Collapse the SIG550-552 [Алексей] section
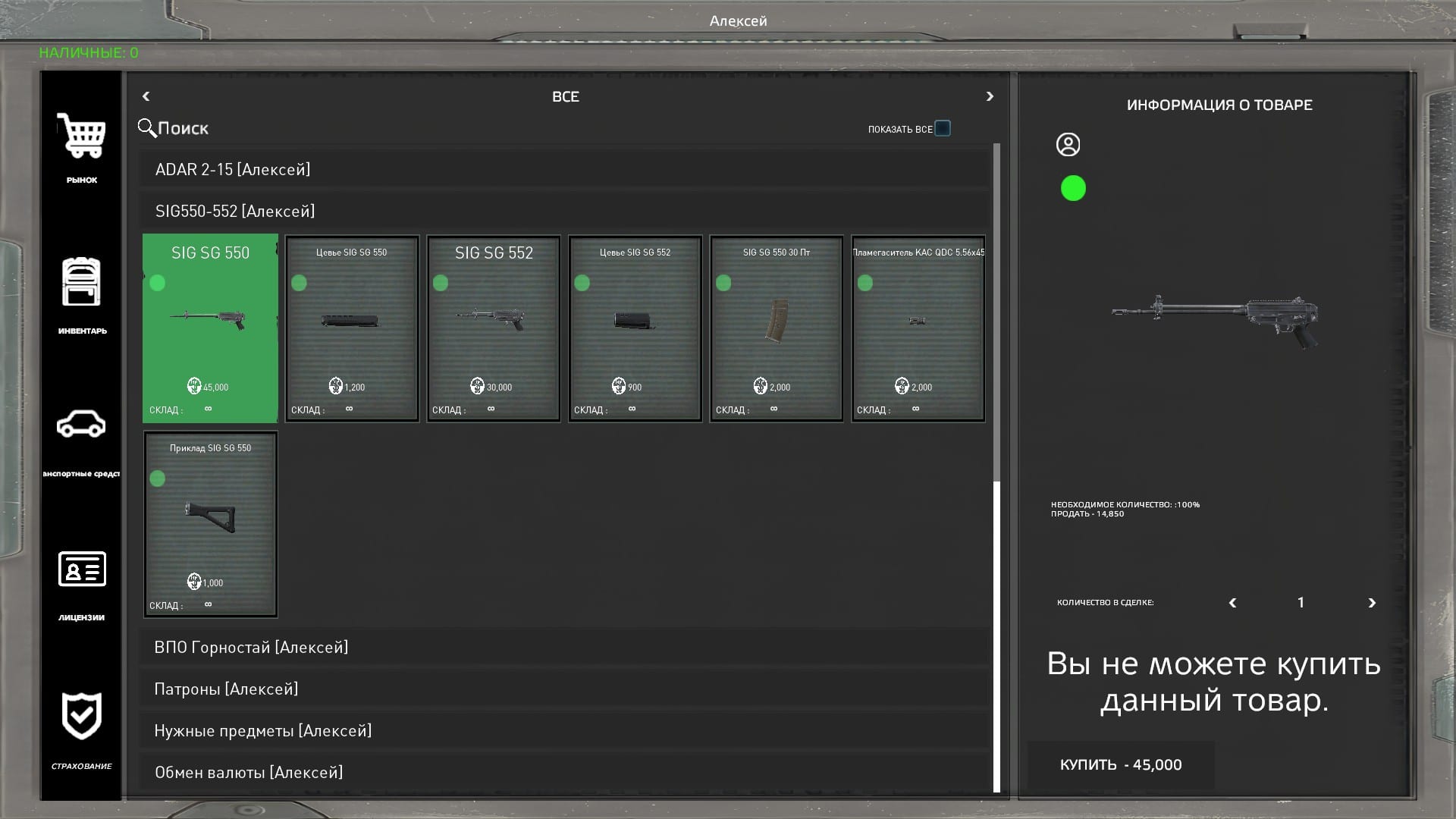1456x819 pixels. 565,211
